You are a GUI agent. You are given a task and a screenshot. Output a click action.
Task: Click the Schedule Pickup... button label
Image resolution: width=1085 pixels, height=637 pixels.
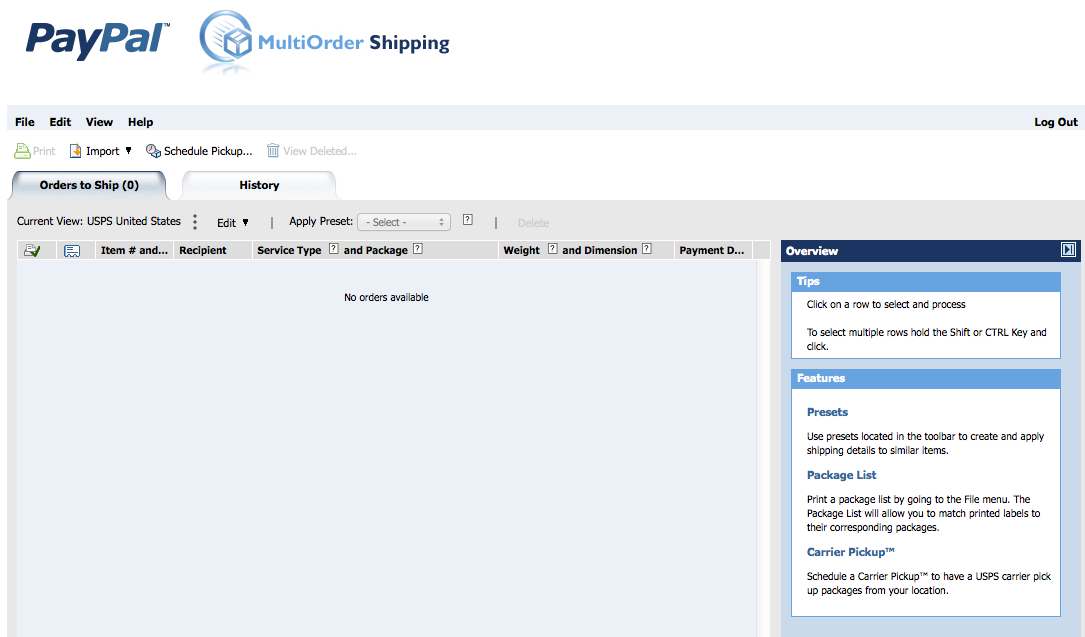pyautogui.click(x=208, y=151)
